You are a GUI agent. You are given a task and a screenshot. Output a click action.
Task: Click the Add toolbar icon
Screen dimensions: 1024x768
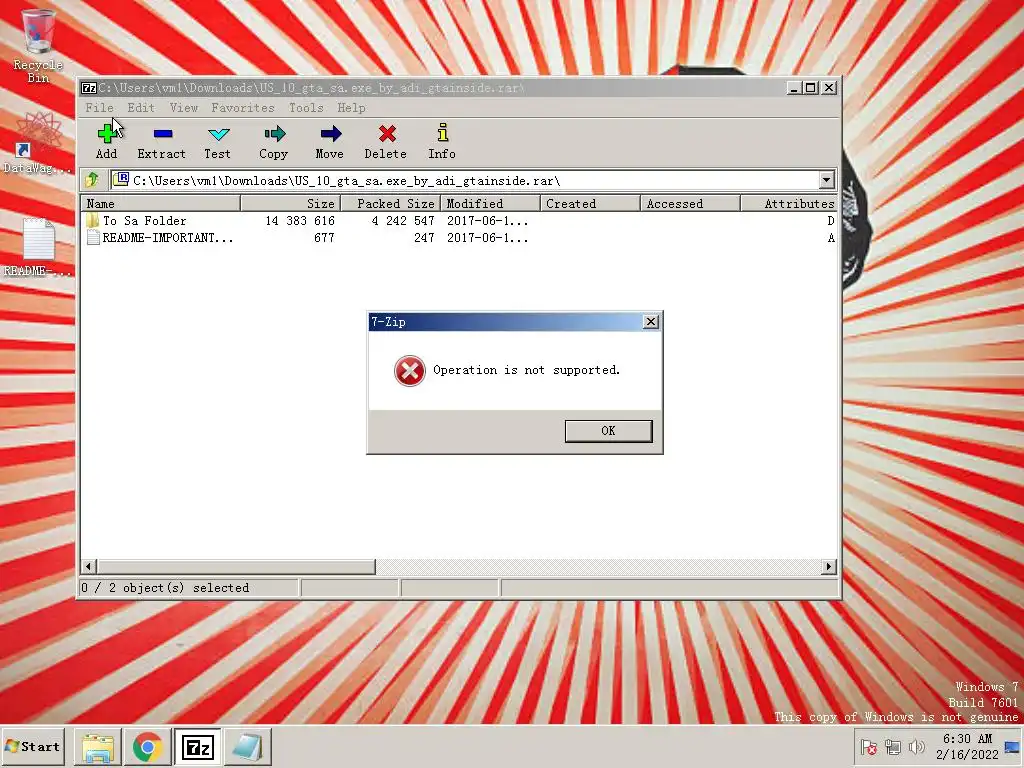(106, 142)
